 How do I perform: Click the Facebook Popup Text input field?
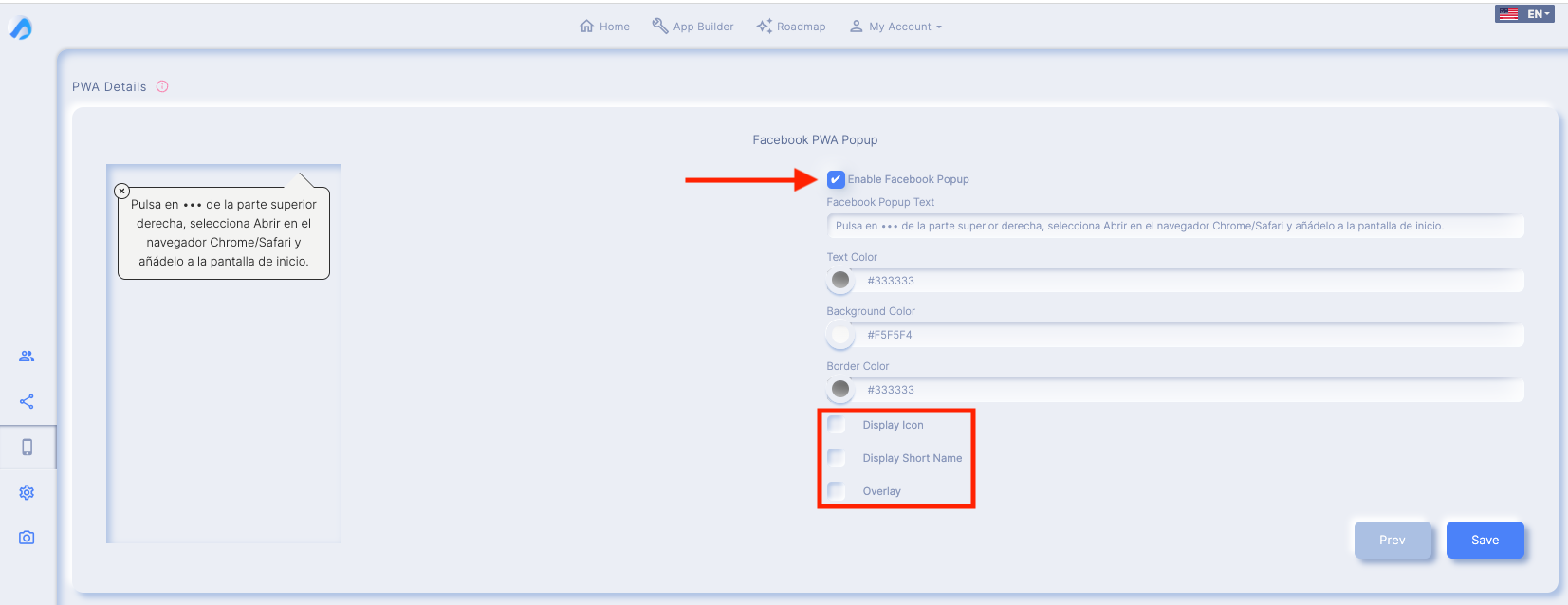point(1175,226)
